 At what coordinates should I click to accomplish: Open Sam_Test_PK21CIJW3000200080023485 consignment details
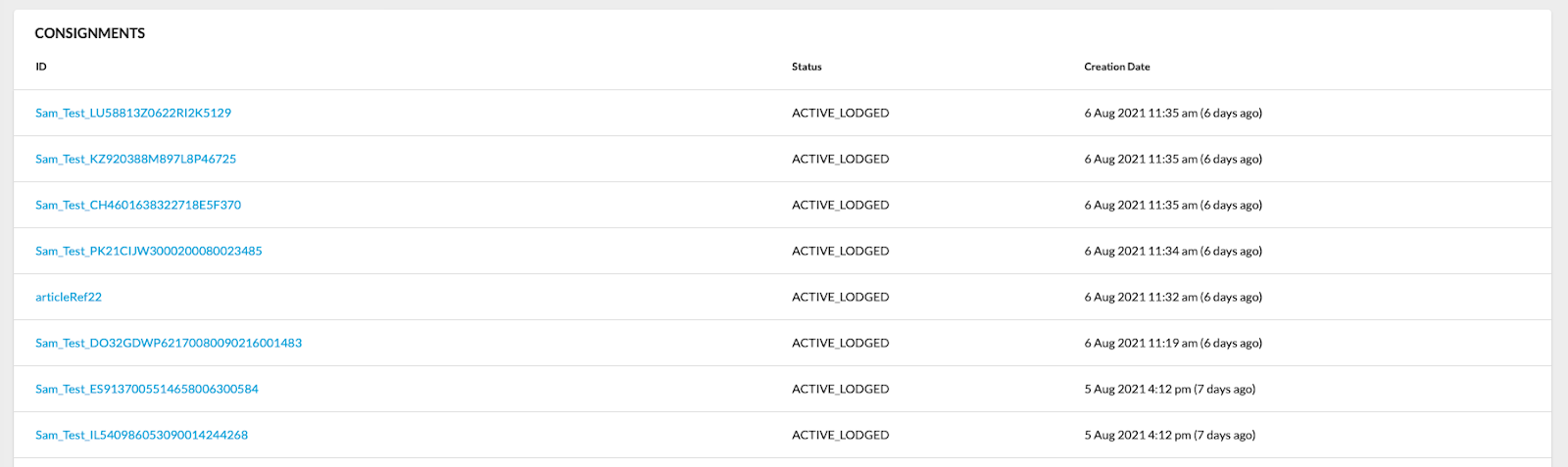[x=149, y=251]
